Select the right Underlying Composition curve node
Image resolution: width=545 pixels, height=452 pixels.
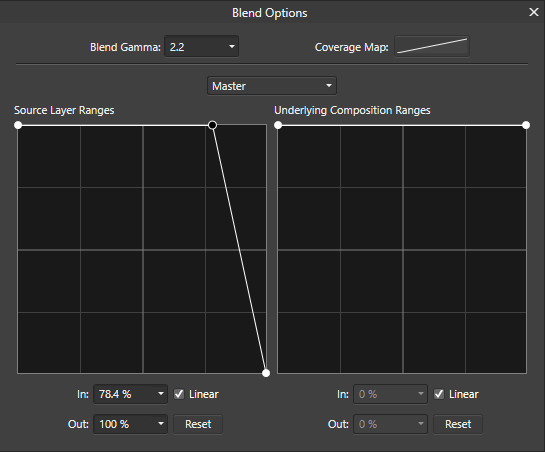[x=526, y=125]
